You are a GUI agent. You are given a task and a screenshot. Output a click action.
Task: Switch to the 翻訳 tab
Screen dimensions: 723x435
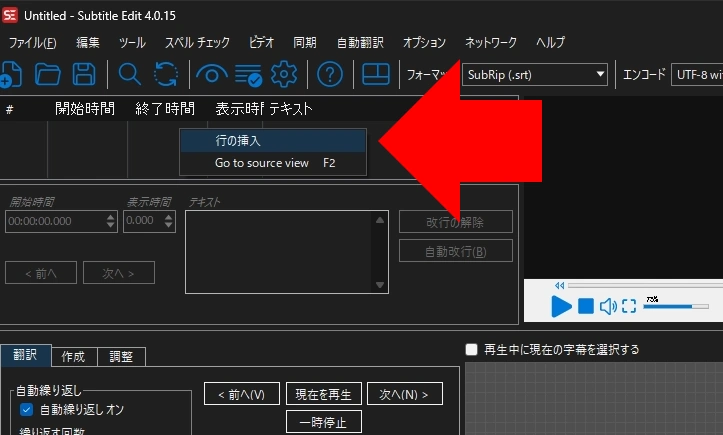point(25,355)
